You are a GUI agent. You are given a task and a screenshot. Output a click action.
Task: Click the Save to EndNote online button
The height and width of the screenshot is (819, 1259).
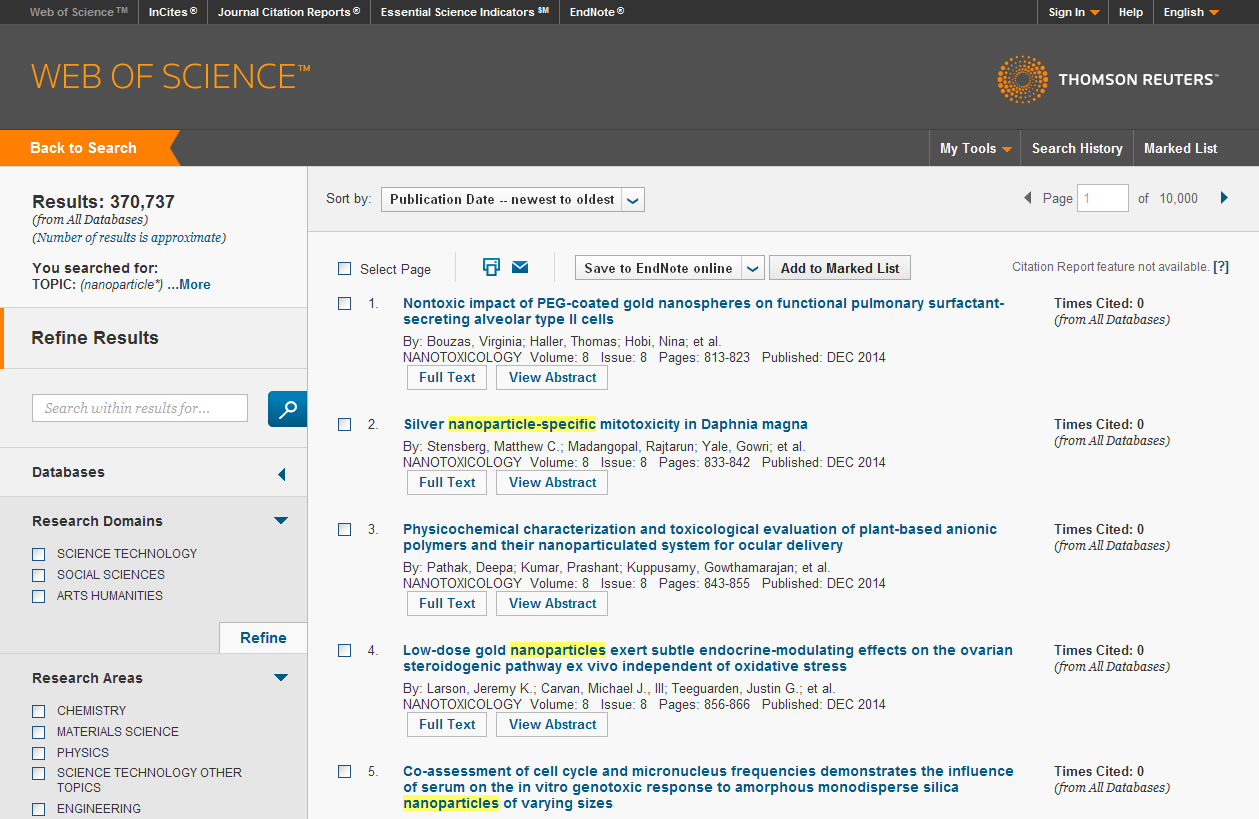(x=658, y=268)
